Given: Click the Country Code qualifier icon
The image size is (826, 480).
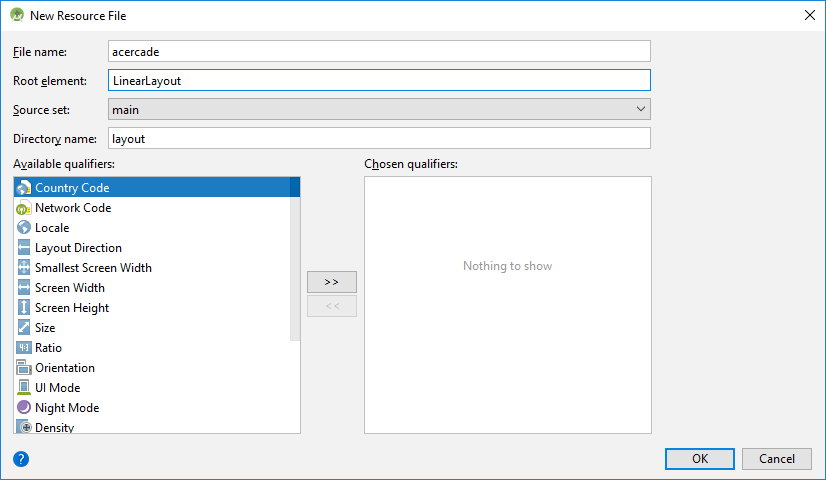Looking at the screenshot, I should [25, 188].
